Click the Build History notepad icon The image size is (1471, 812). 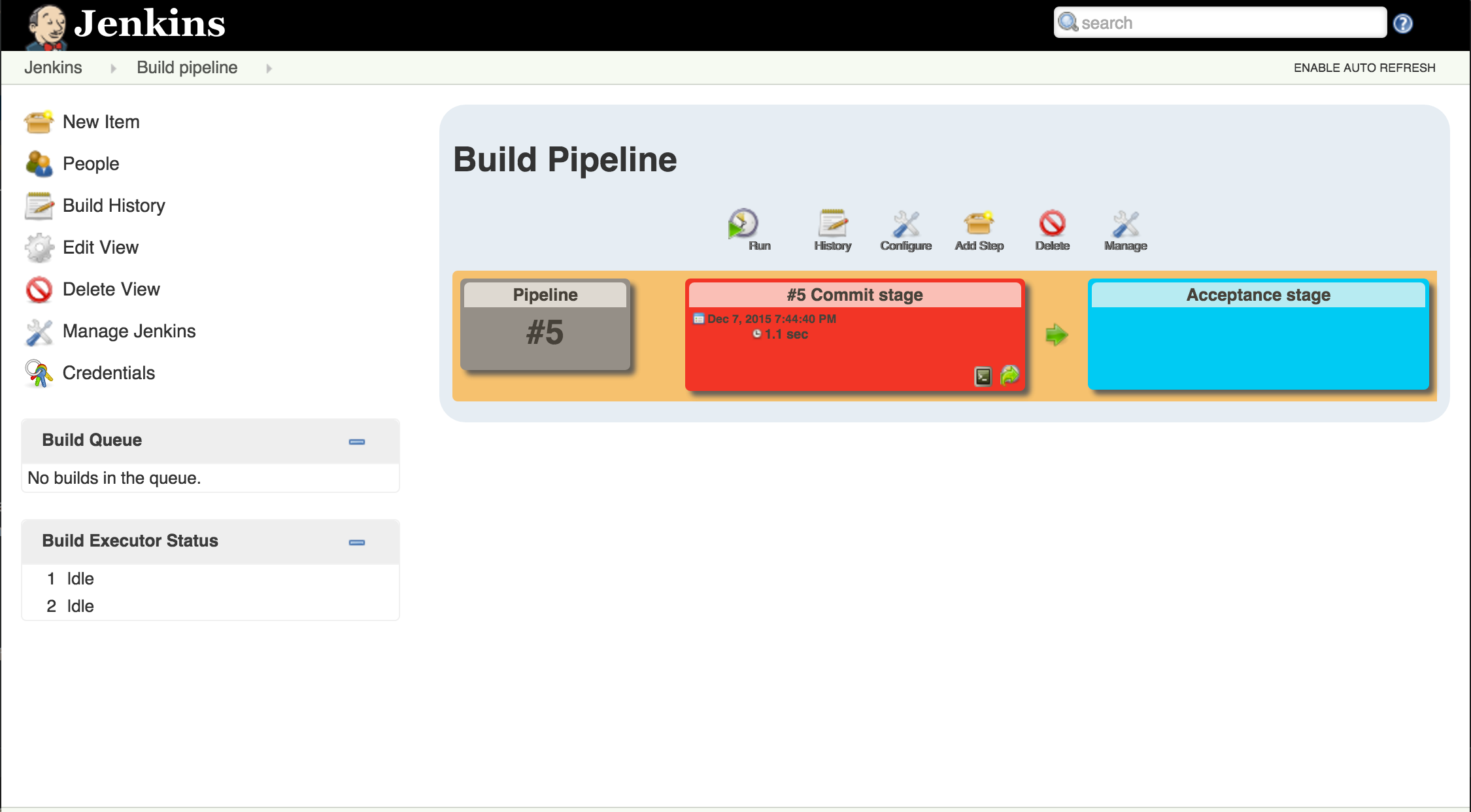pyautogui.click(x=39, y=205)
